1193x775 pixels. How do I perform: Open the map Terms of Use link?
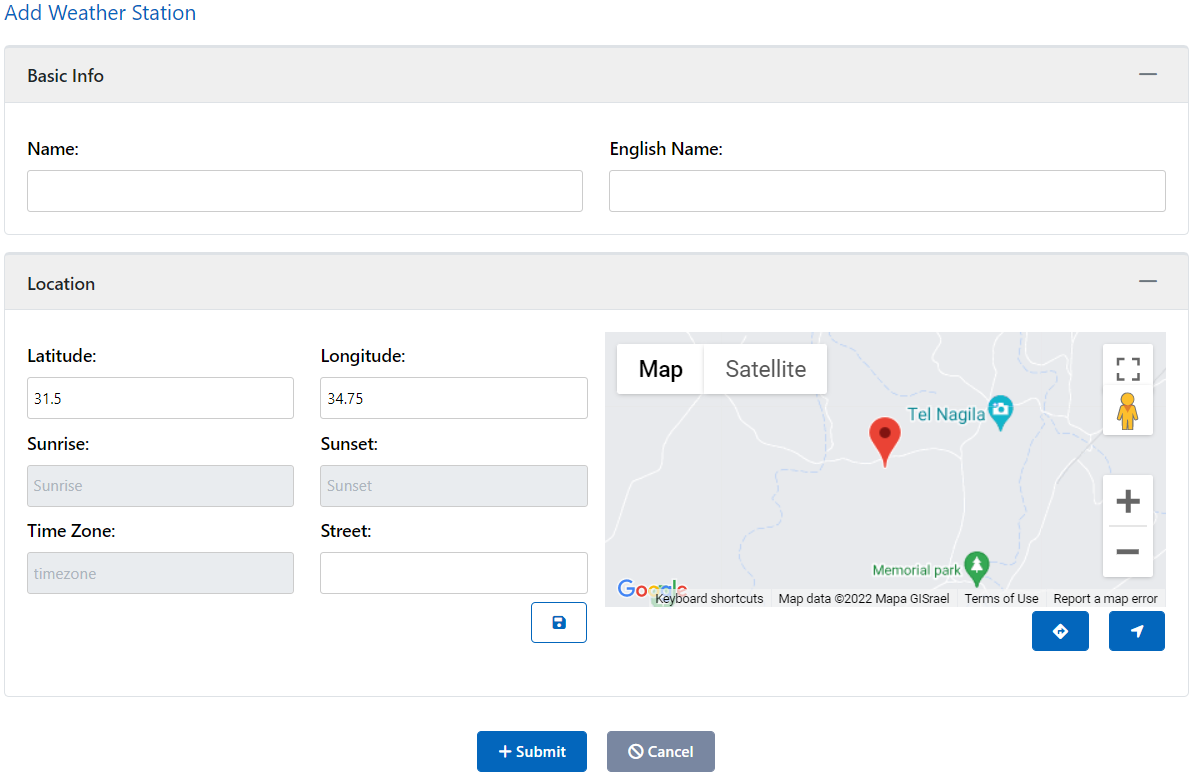pos(1000,599)
